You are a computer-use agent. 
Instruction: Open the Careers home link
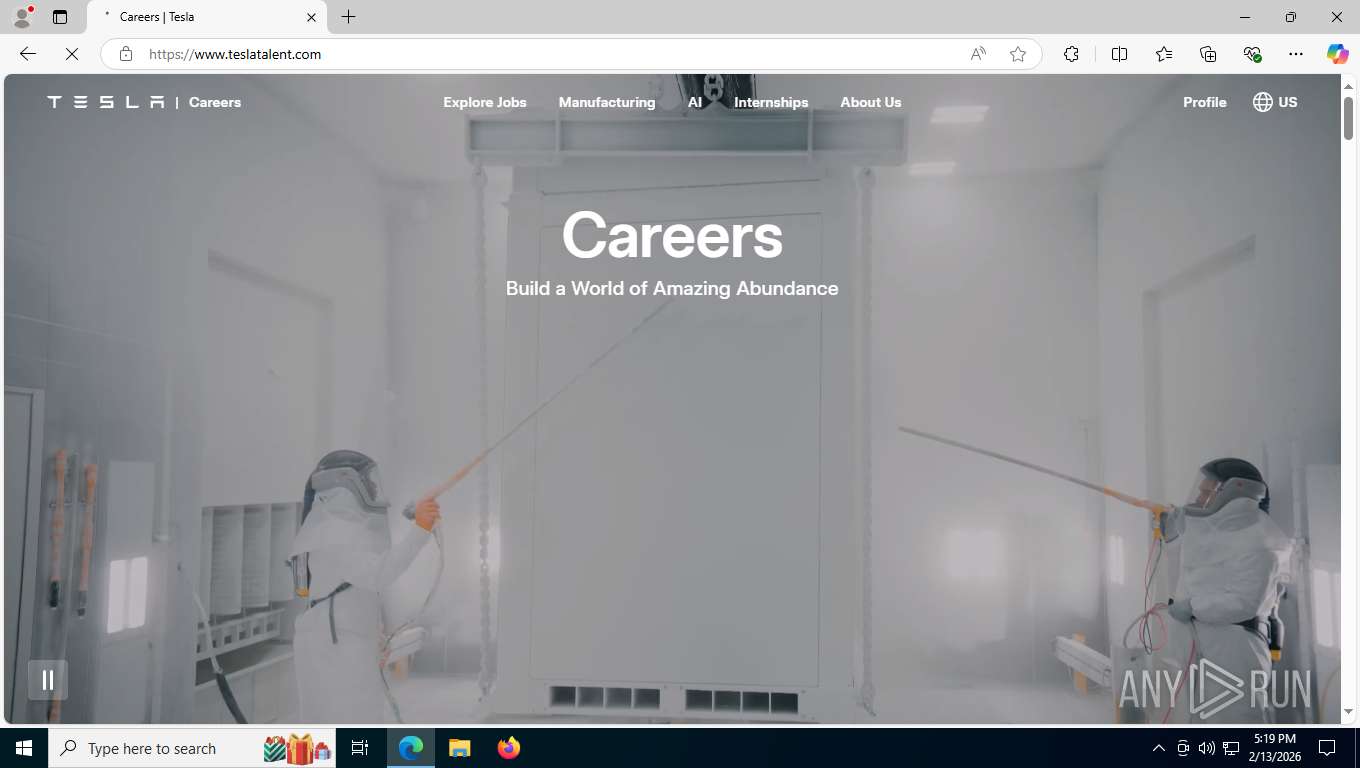215,102
